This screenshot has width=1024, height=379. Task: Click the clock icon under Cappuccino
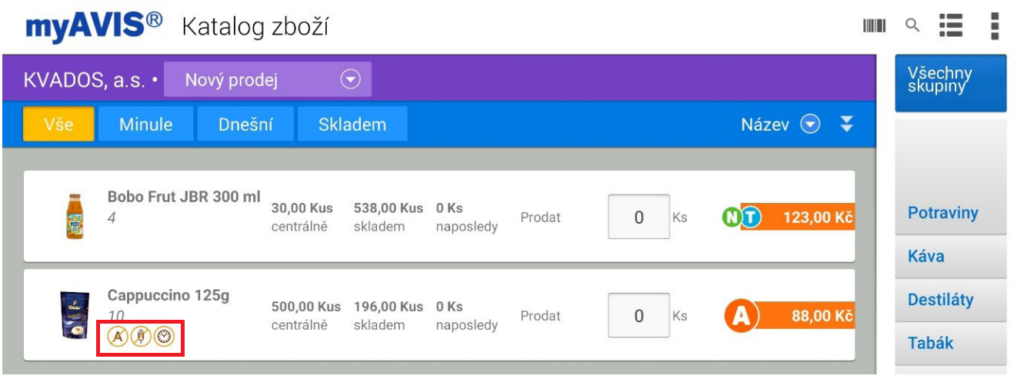click(x=164, y=337)
